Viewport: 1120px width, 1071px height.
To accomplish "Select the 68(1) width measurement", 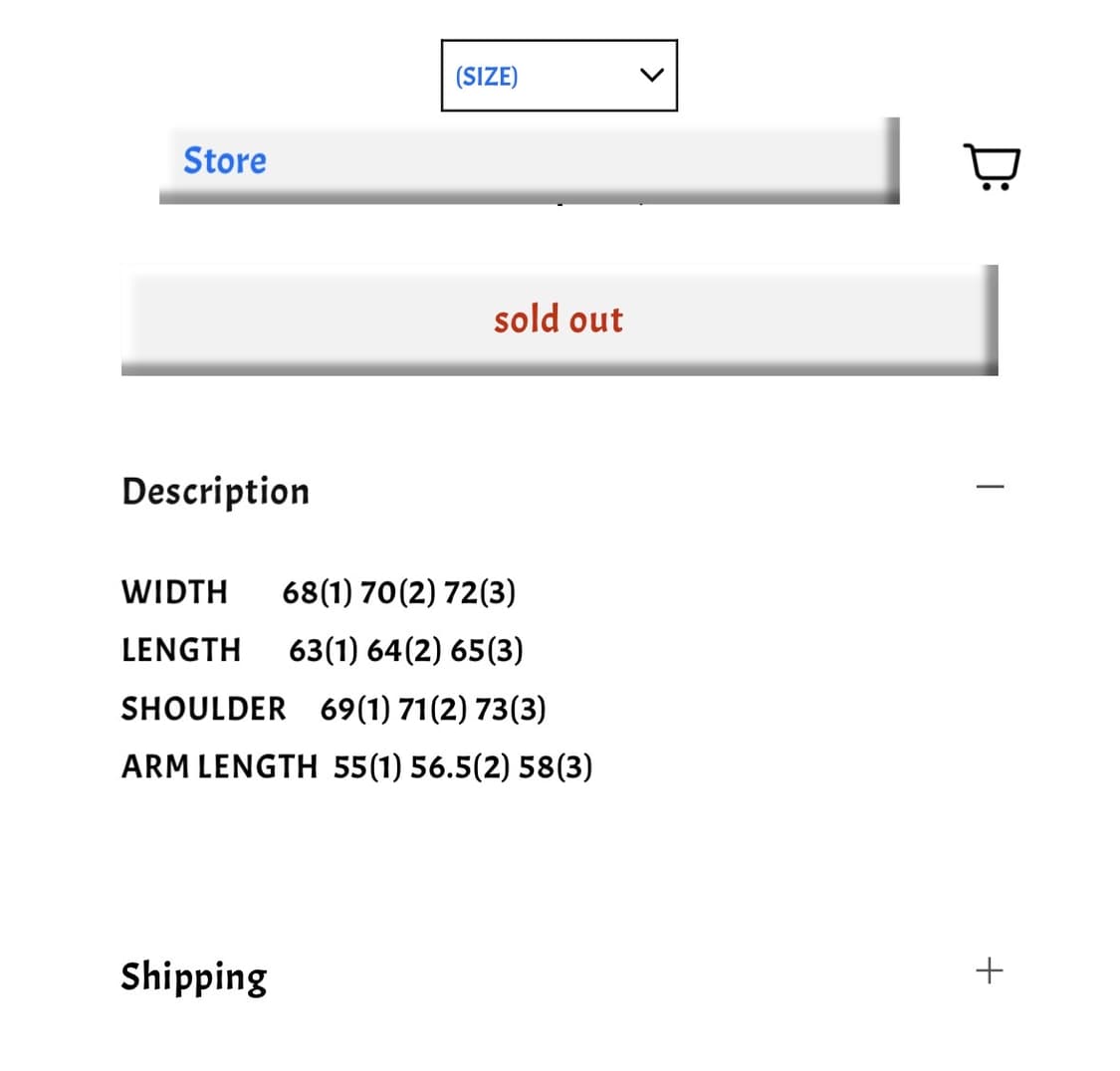I will point(317,592).
